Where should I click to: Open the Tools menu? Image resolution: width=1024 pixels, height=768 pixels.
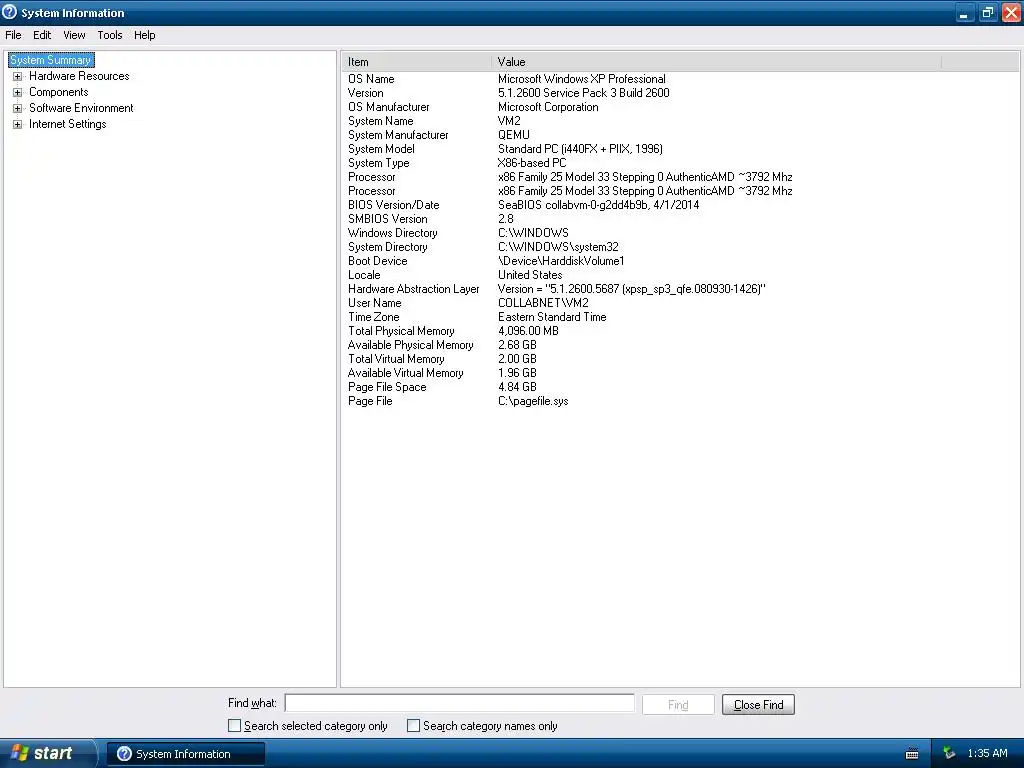[110, 35]
